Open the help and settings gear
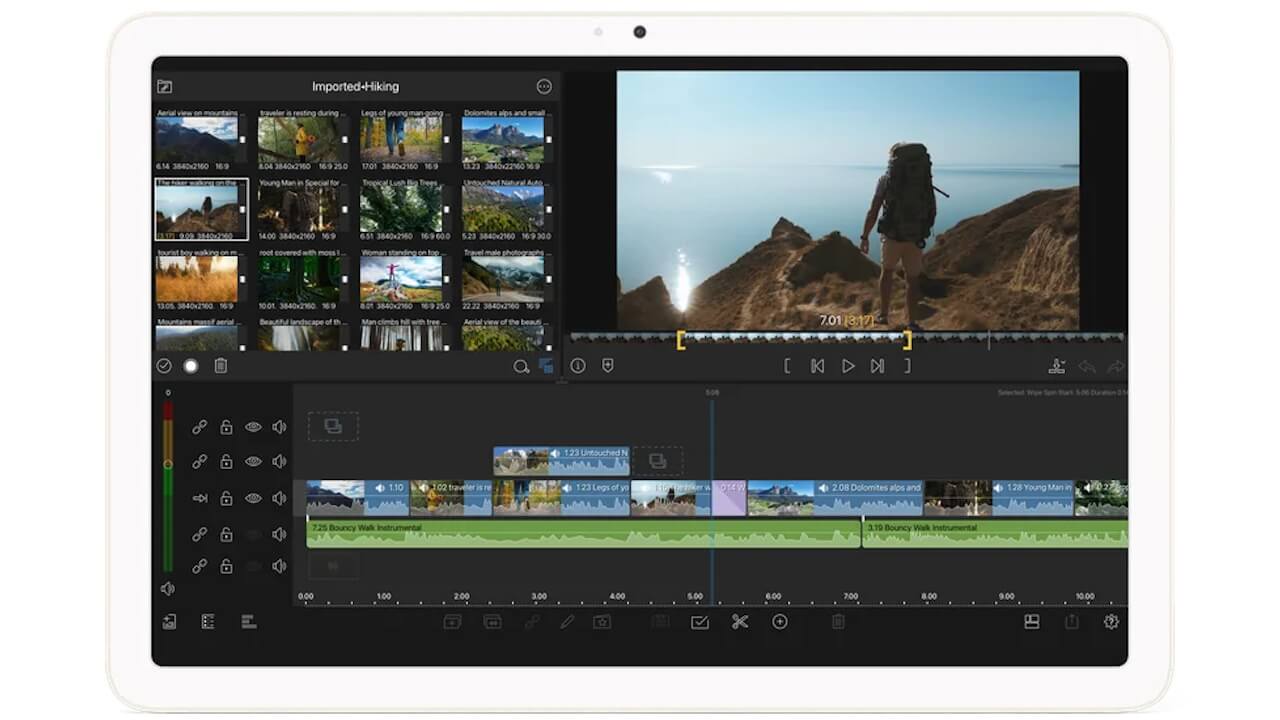The width and height of the screenshot is (1280, 720). coord(1110,622)
